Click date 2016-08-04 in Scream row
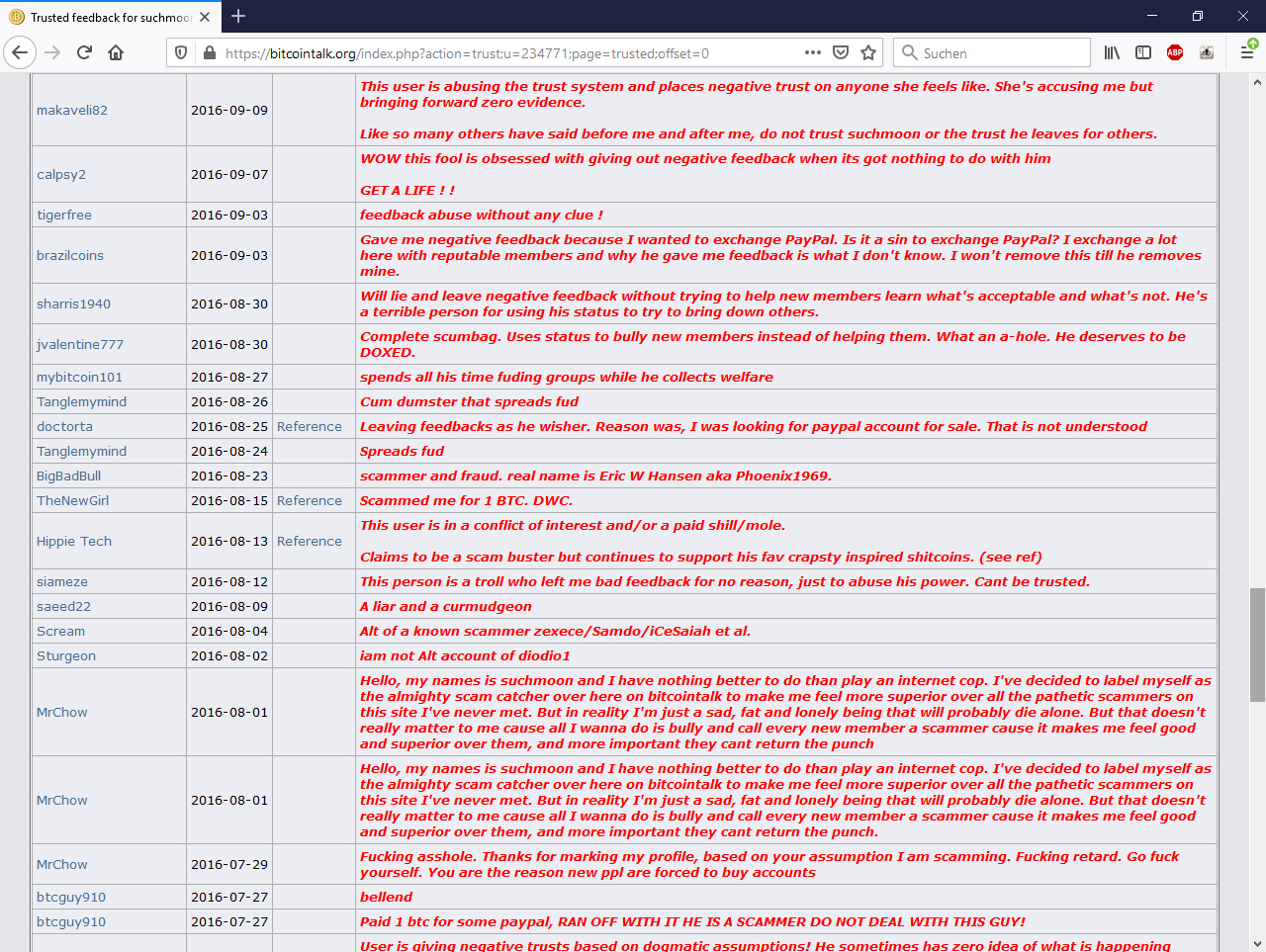Viewport: 1266px width, 952px height. pyautogui.click(x=229, y=631)
